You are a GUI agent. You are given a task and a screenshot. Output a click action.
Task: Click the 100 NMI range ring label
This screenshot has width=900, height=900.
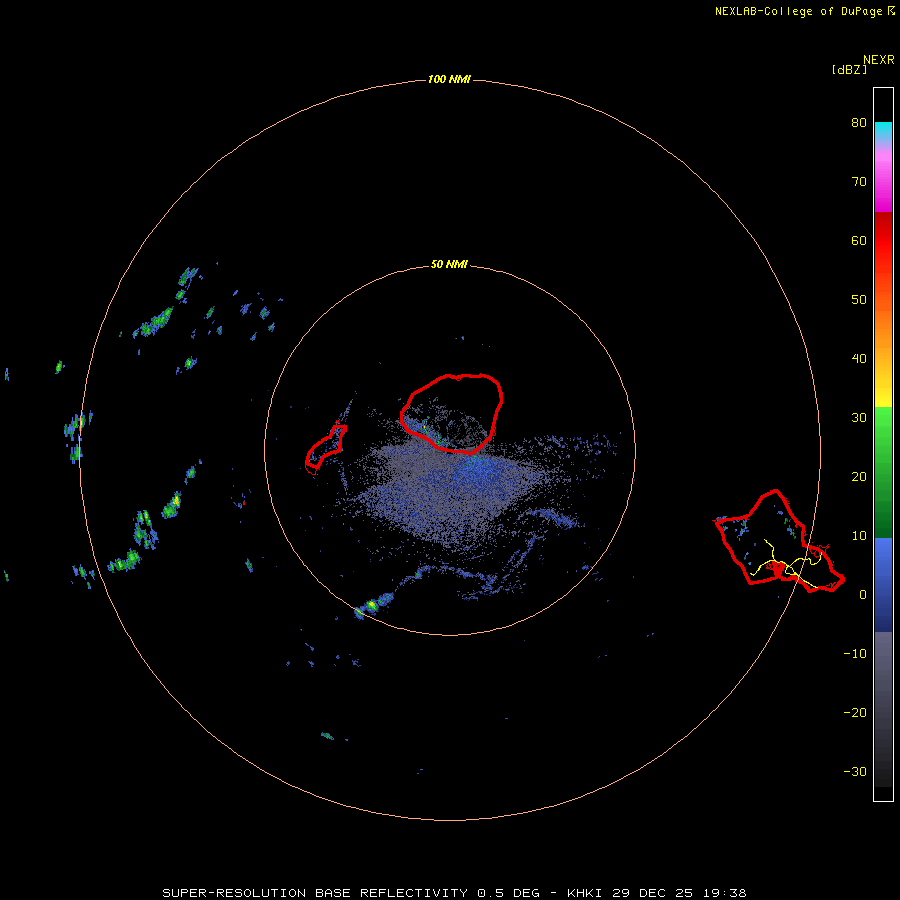[x=449, y=79]
